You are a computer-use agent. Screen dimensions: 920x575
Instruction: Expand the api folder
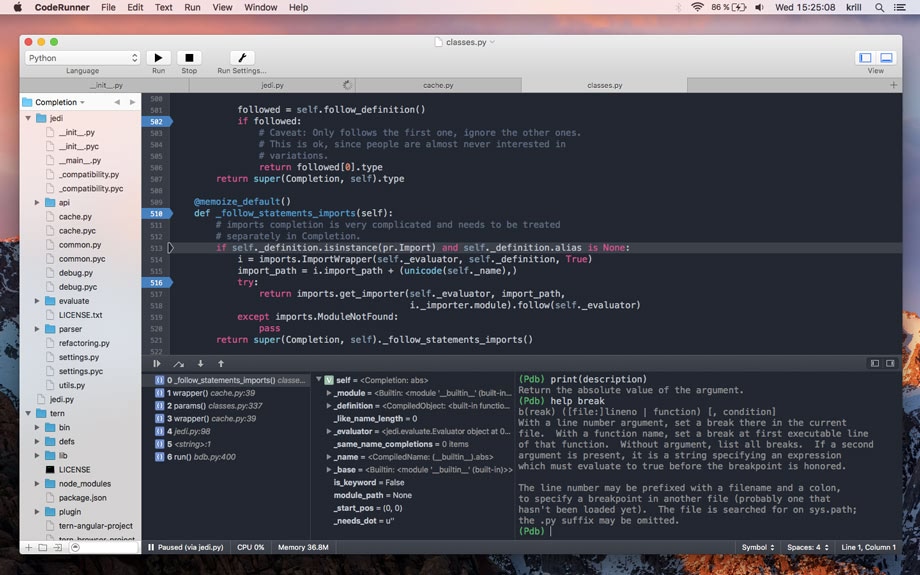(37, 202)
